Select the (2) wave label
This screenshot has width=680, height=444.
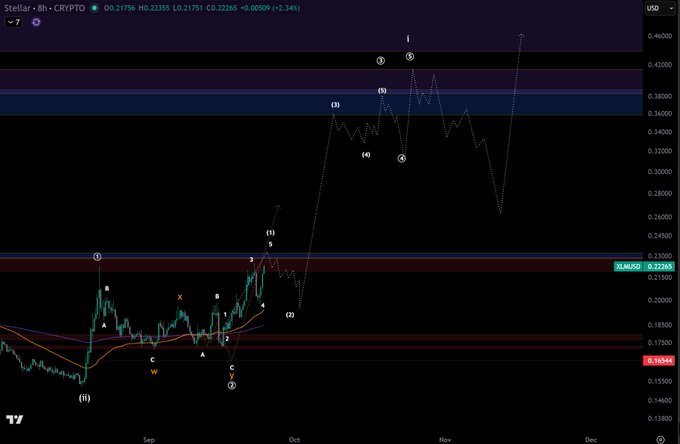coord(290,314)
